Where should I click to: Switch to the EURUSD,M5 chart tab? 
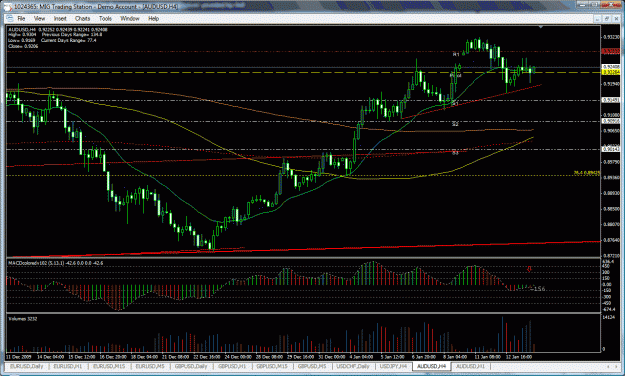click(150, 366)
